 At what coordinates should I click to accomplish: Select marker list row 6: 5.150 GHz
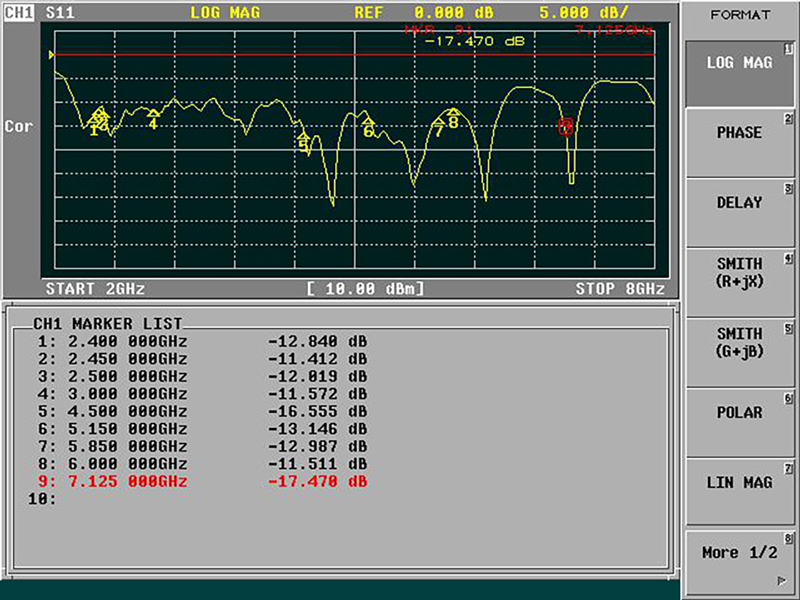coord(202,429)
